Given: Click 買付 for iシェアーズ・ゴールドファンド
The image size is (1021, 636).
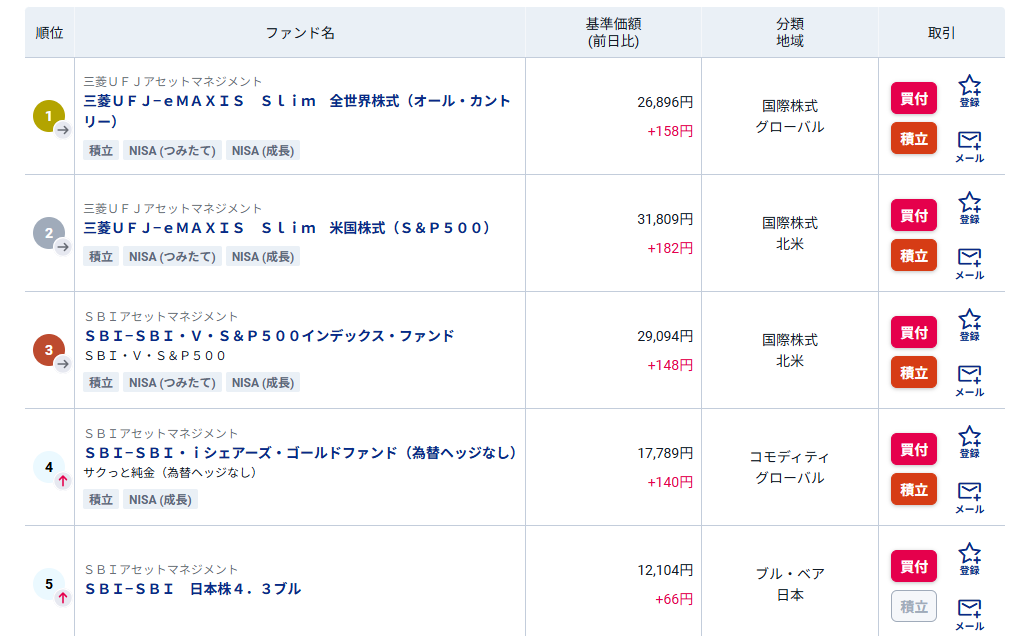Looking at the screenshot, I should [914, 450].
